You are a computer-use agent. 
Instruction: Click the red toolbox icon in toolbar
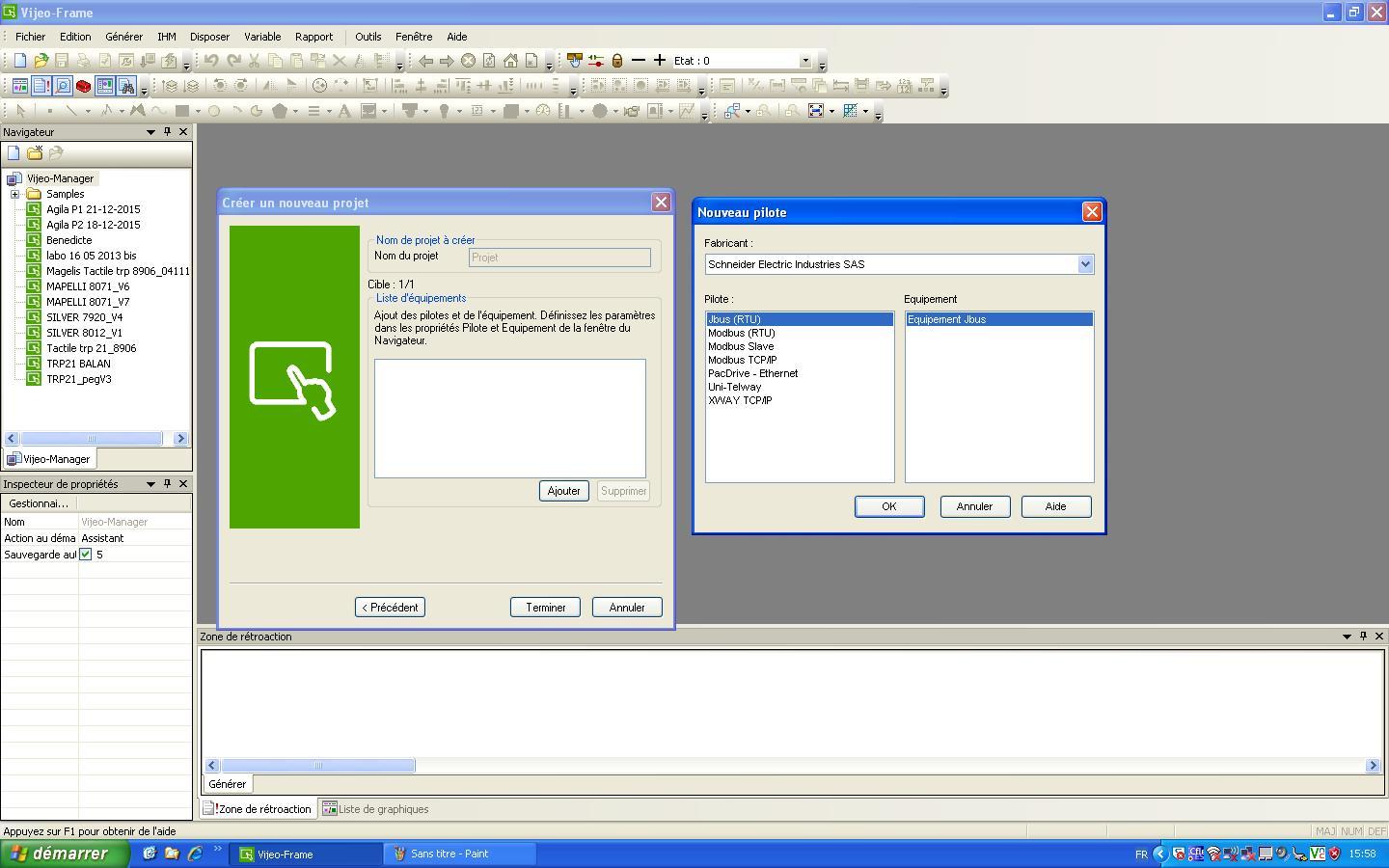point(83,87)
